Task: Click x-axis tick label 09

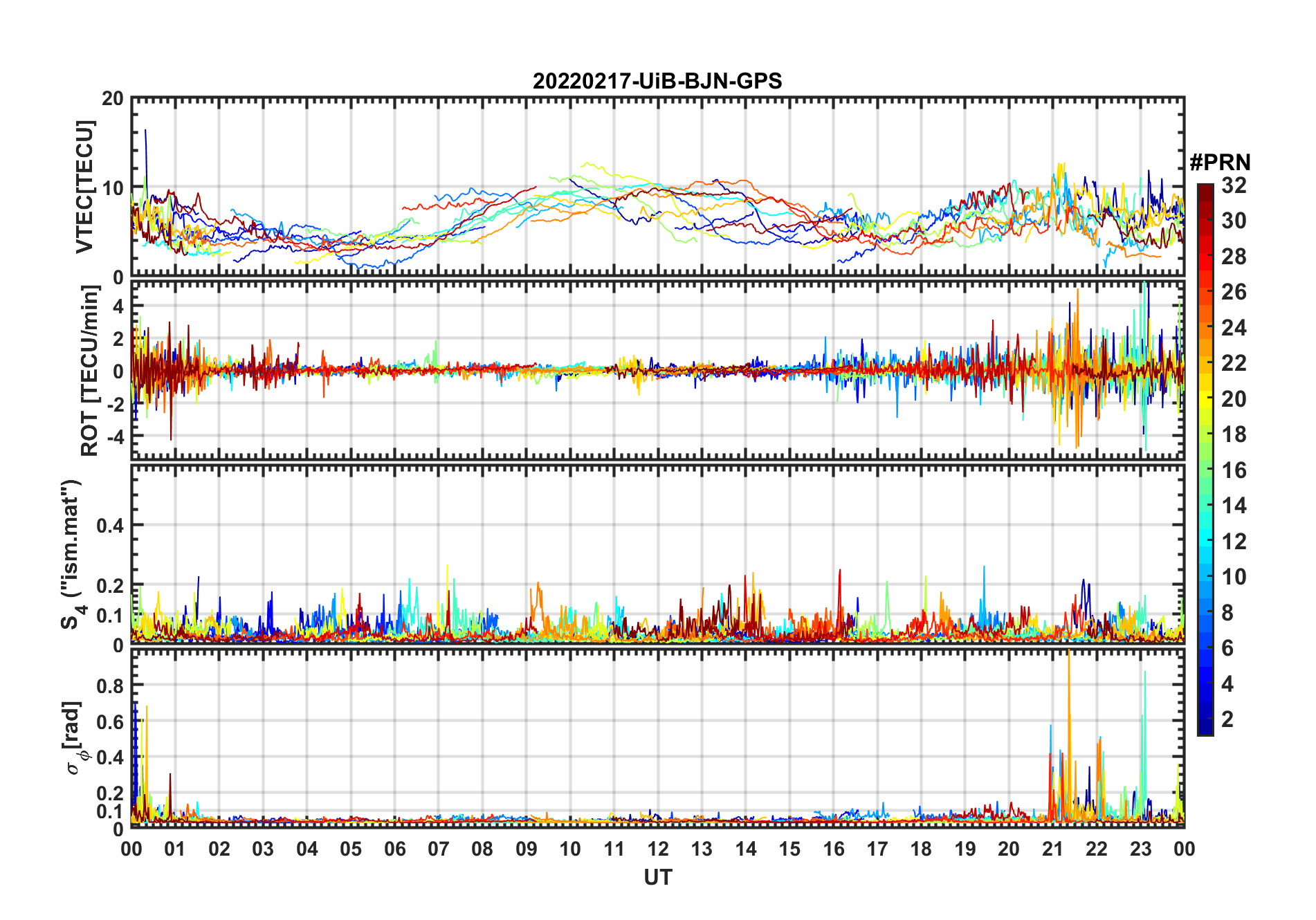Action: (x=527, y=849)
